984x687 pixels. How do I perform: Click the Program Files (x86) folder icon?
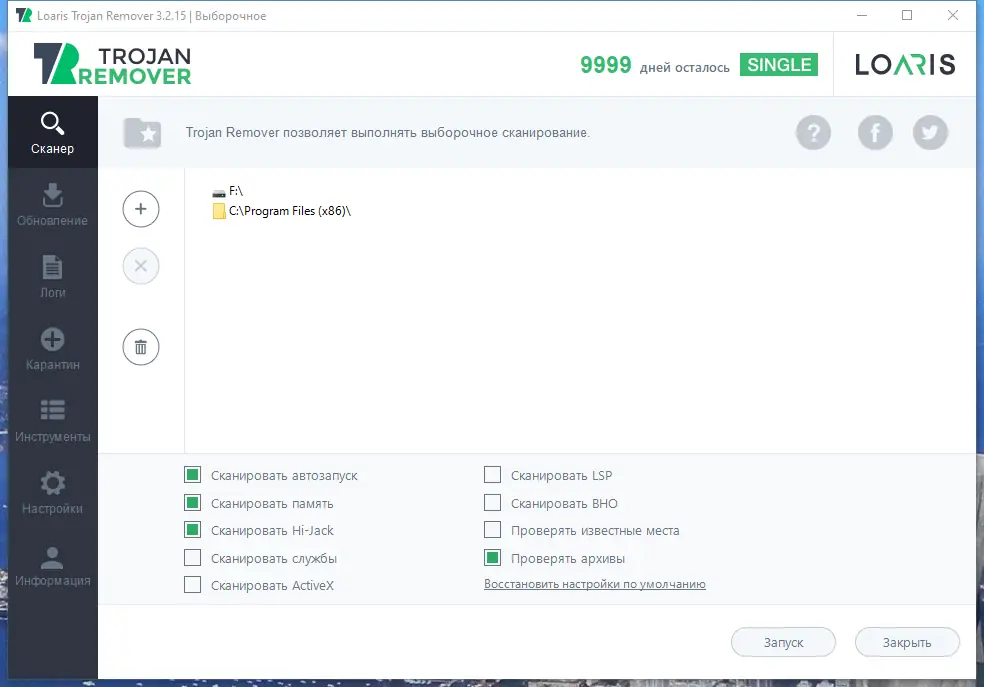point(218,211)
